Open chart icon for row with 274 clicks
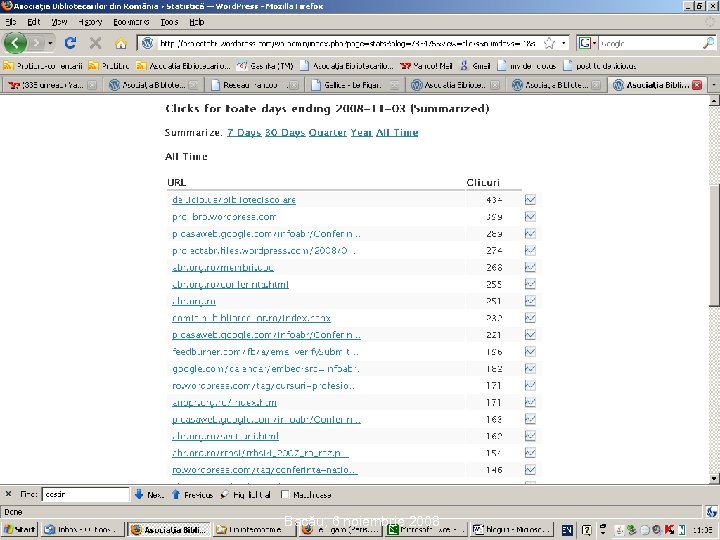Viewport: 720px width, 540px height. pos(530,250)
